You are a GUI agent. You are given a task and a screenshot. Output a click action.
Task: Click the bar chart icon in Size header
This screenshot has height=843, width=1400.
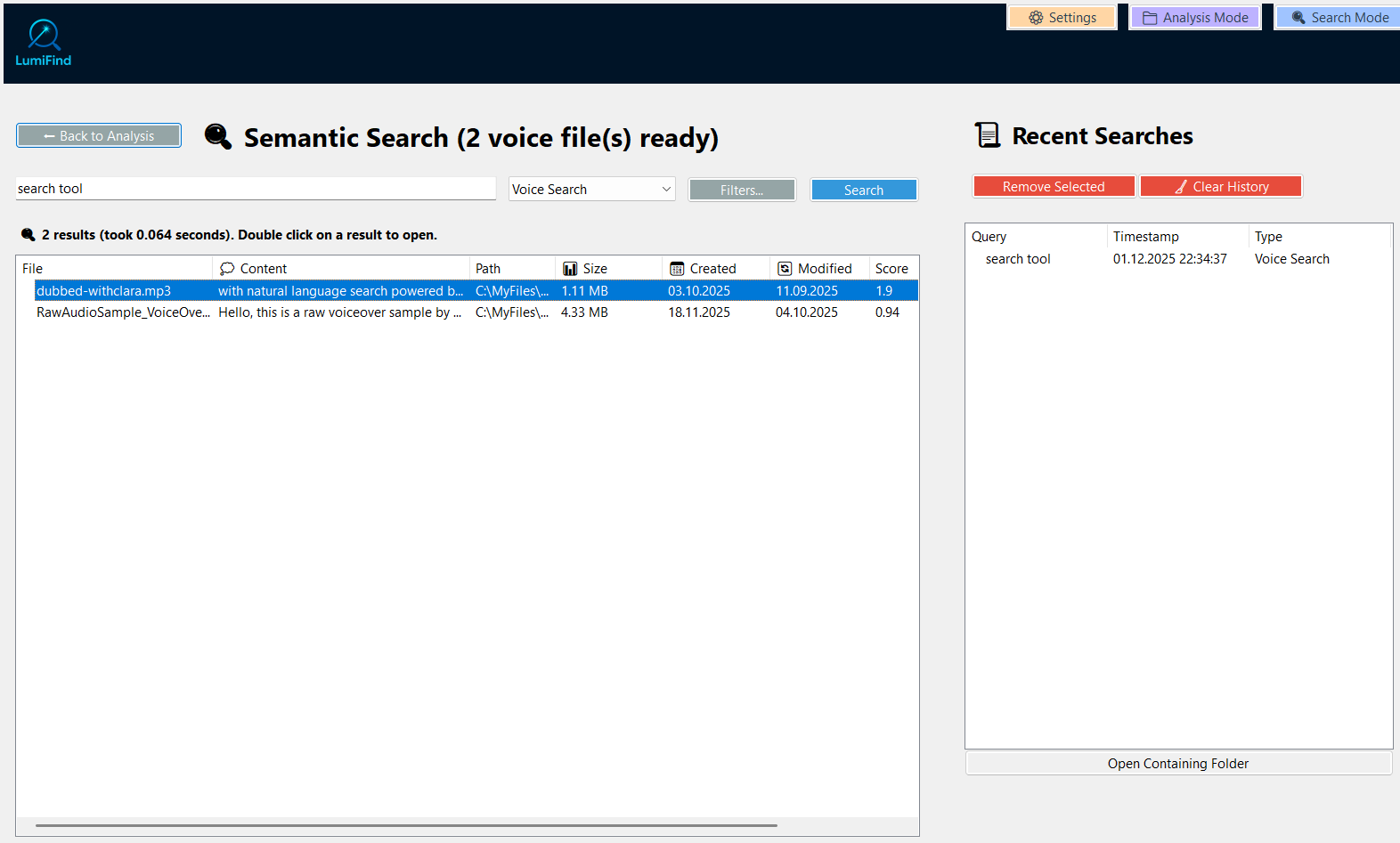click(x=570, y=269)
